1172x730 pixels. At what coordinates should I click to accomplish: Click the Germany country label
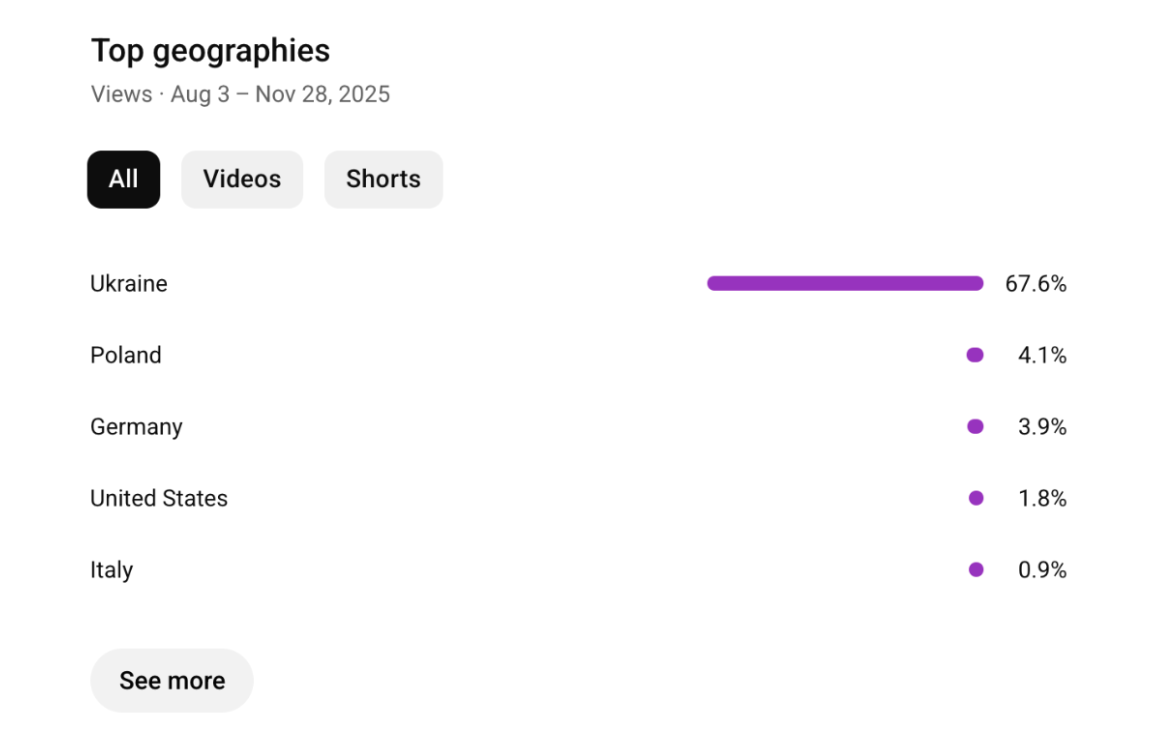(x=136, y=427)
